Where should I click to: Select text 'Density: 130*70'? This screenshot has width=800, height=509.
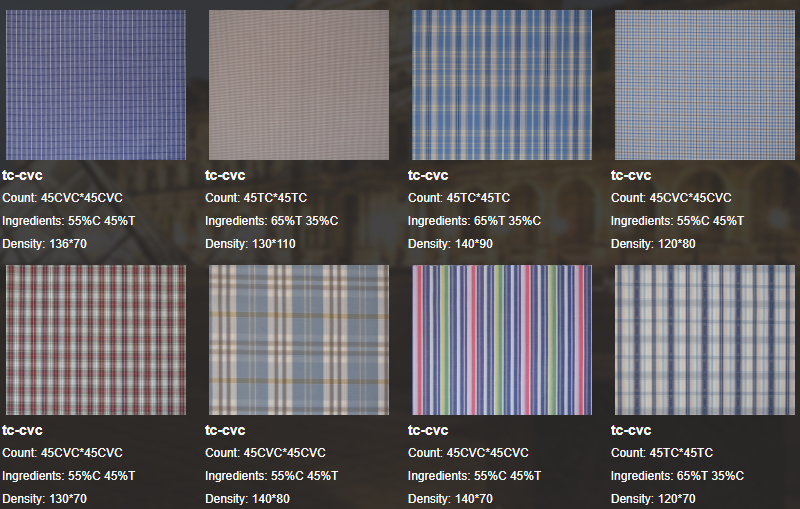pyautogui.click(x=44, y=499)
